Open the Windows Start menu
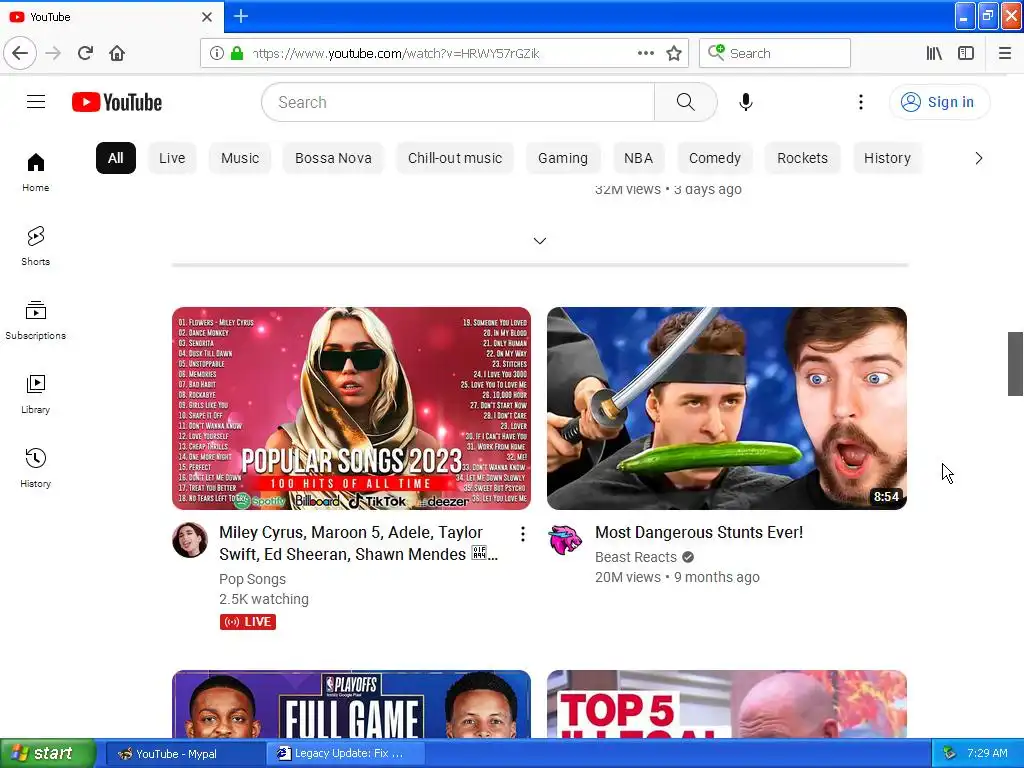Viewport: 1024px width, 768px height. coord(48,753)
